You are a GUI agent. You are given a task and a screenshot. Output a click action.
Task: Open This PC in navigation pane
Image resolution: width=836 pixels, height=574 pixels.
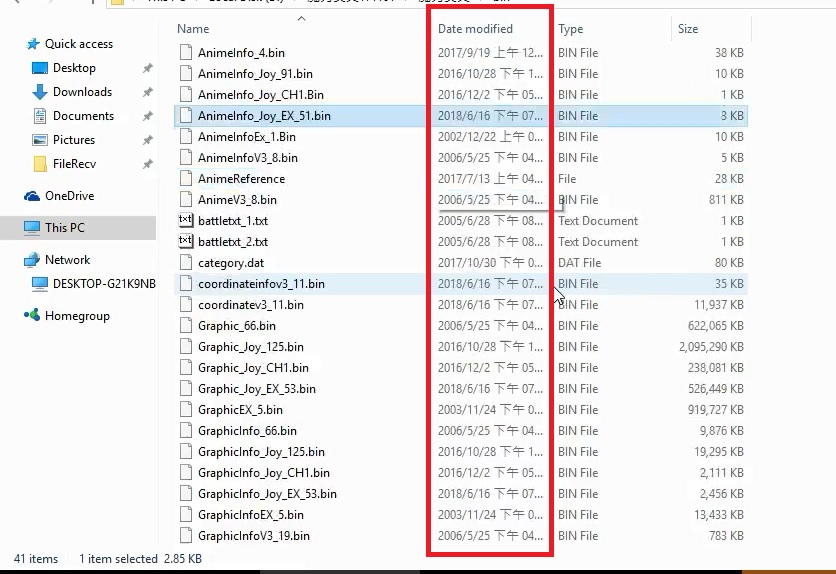(x=65, y=228)
